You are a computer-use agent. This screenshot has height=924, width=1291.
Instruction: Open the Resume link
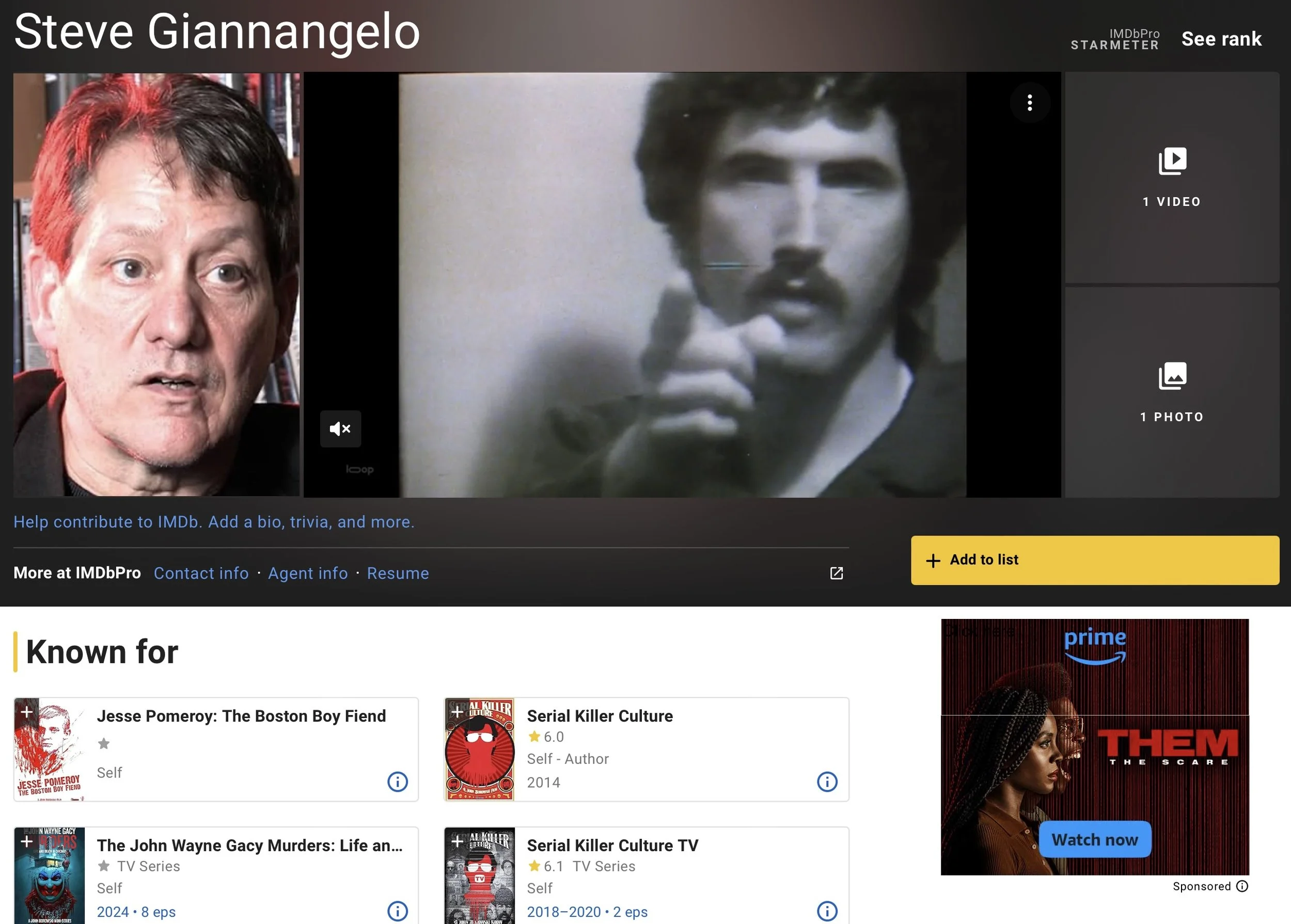(397, 573)
